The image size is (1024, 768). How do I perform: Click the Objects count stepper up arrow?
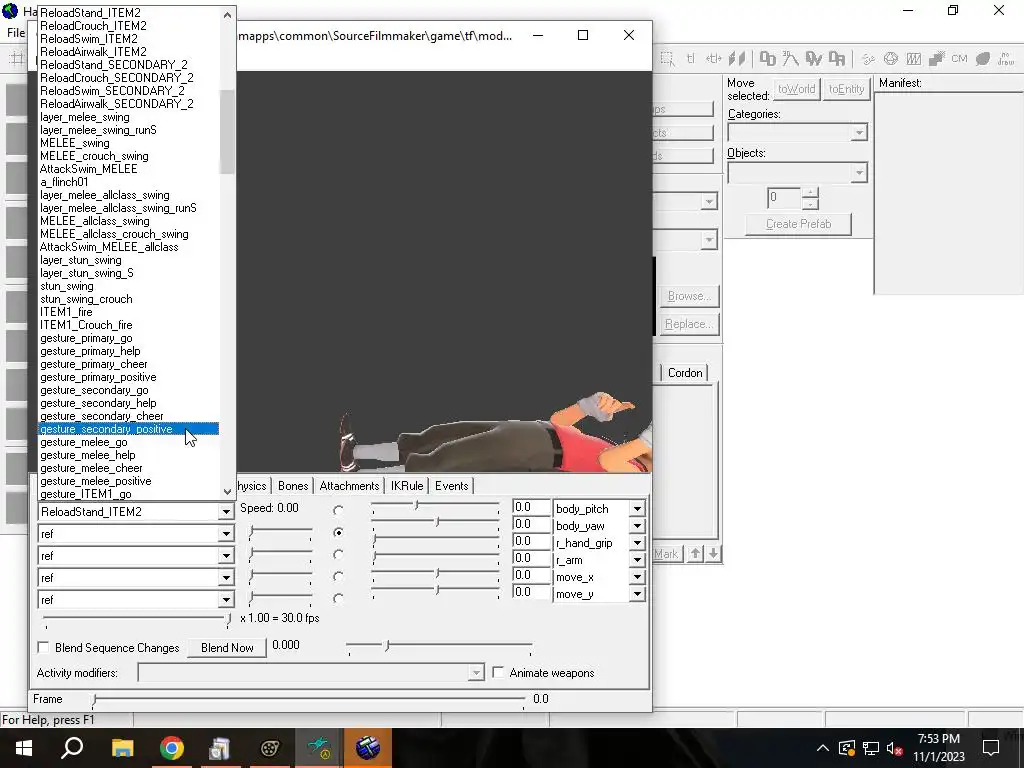[810, 193]
